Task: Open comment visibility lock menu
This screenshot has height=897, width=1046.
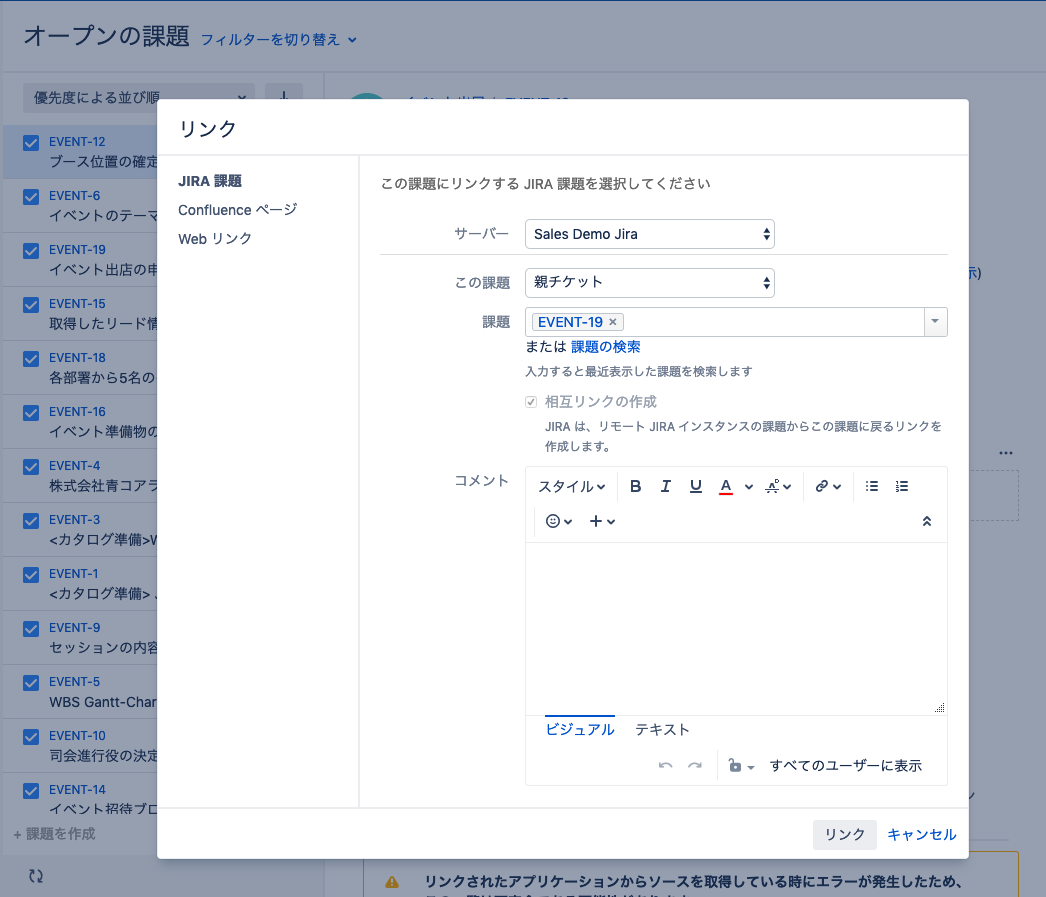Action: [740, 766]
